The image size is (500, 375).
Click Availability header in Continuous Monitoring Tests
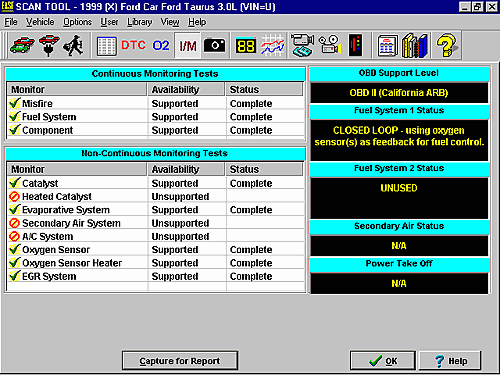point(186,89)
